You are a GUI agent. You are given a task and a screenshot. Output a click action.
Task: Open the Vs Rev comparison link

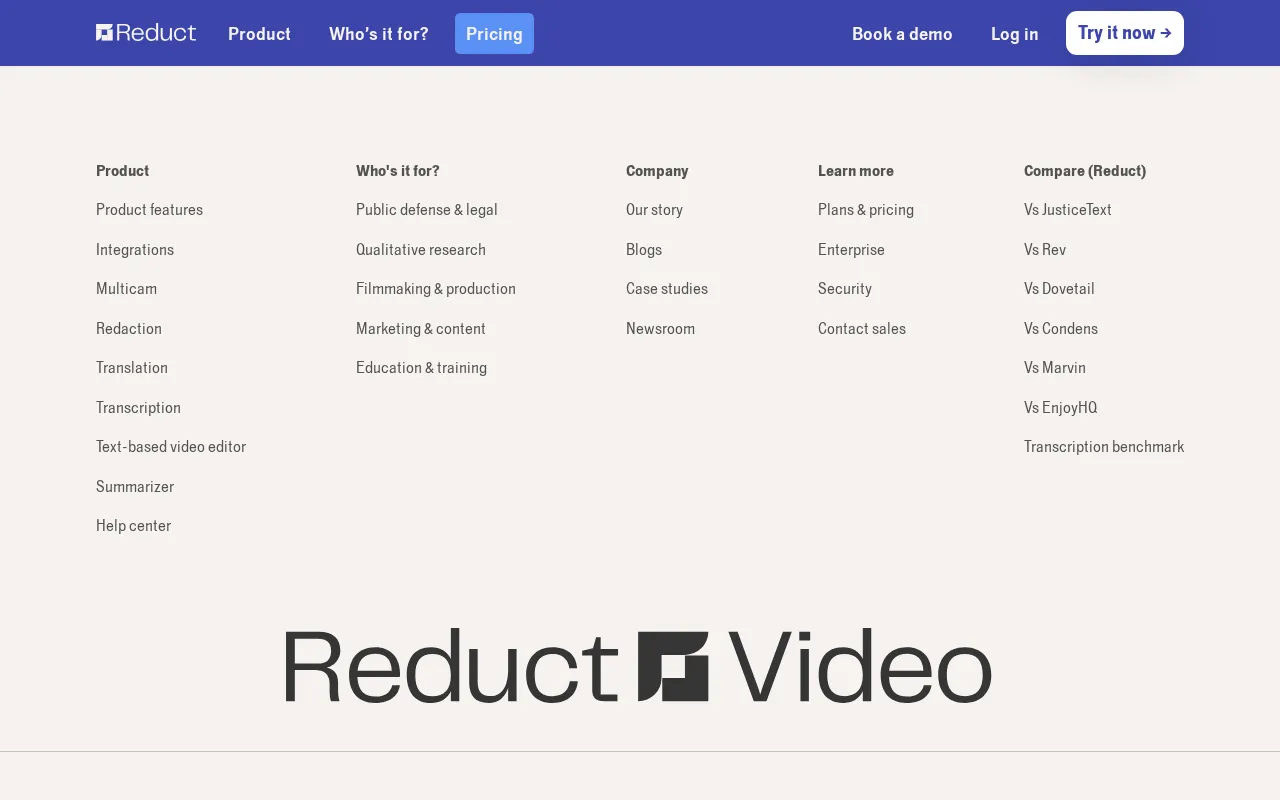click(1045, 250)
